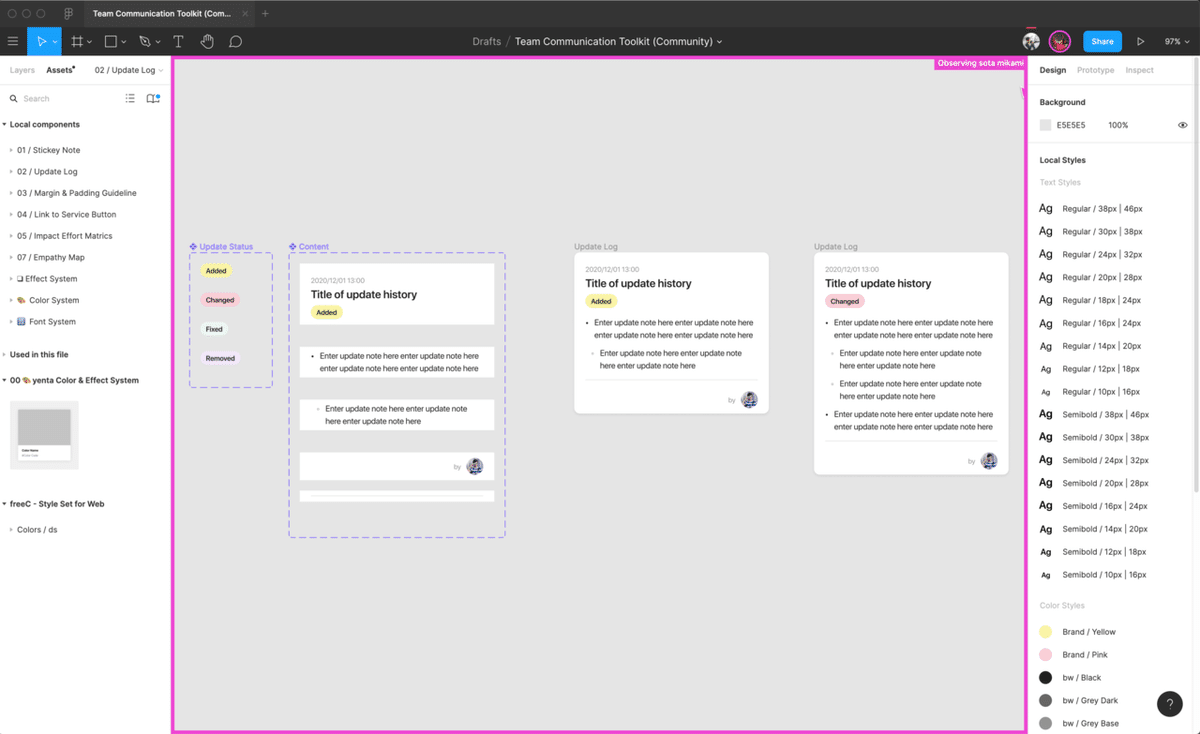Switch to the Assets tab

60,70
